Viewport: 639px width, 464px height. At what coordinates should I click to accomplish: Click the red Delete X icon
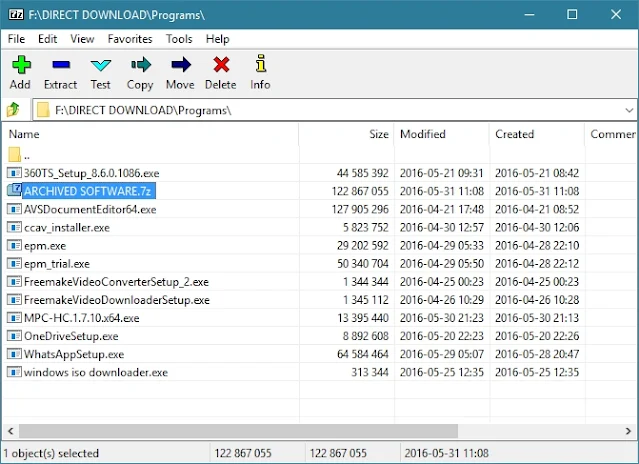point(221,64)
